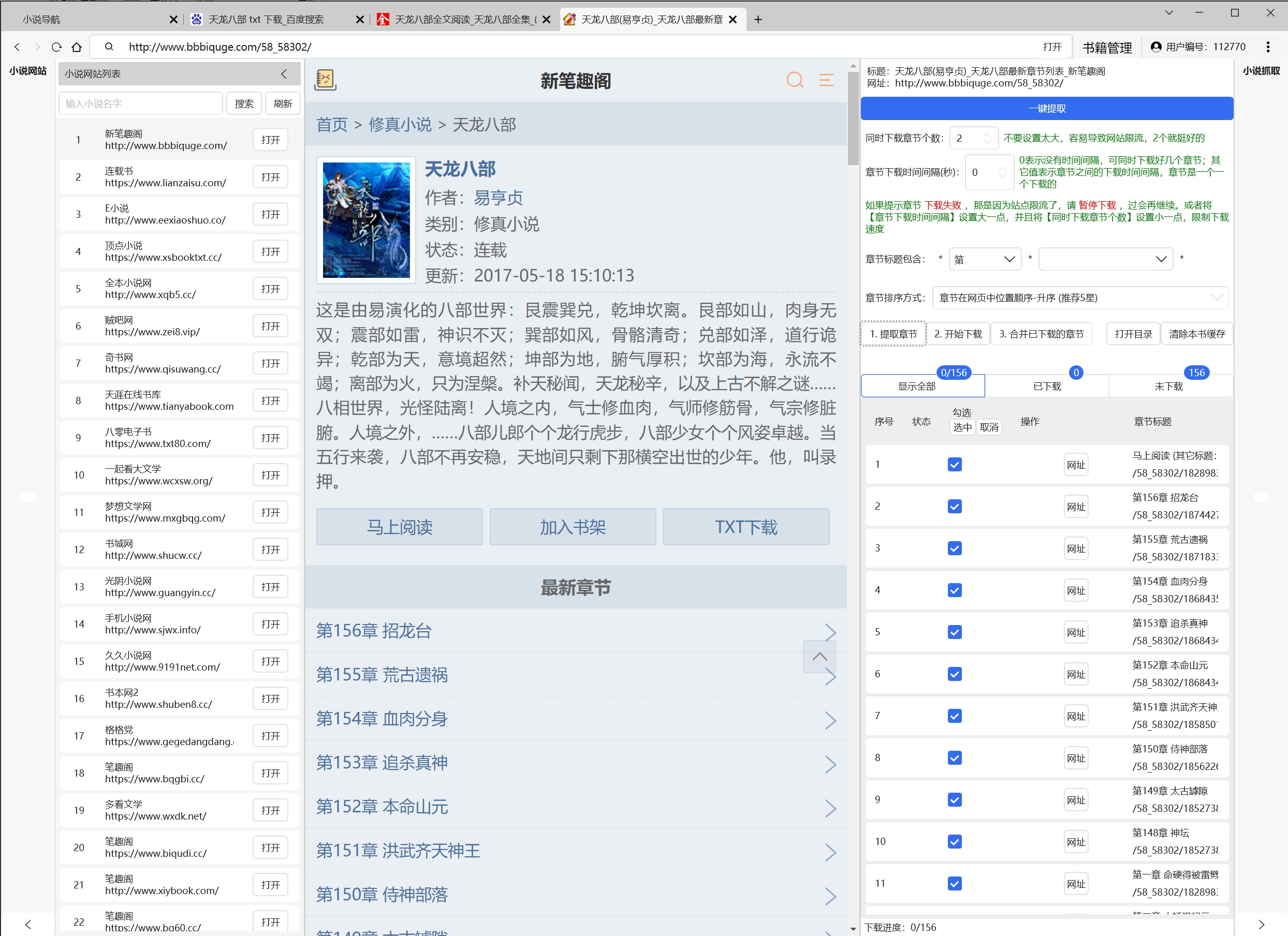Switch to the 显示全部 tab
Screen dimensions: 1288x936
click(923, 386)
